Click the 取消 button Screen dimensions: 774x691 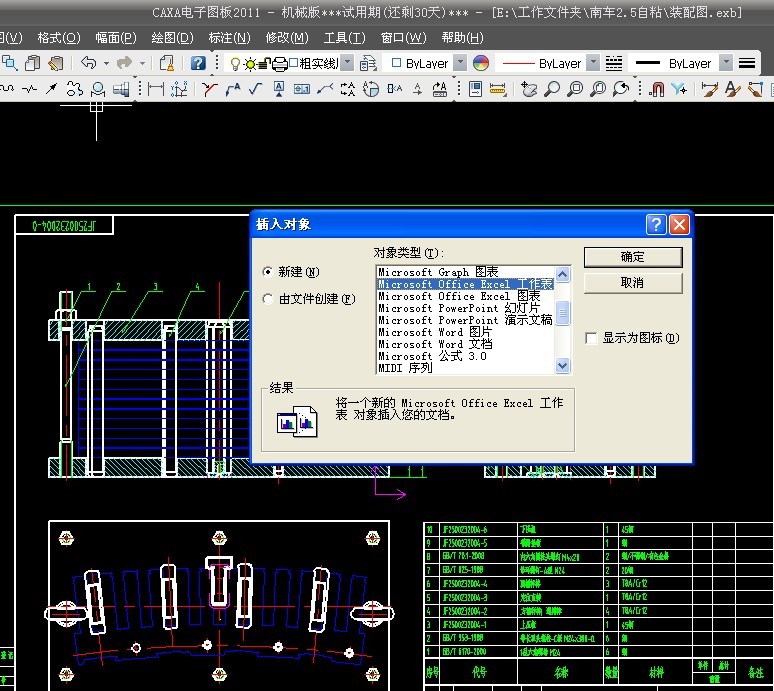point(632,283)
